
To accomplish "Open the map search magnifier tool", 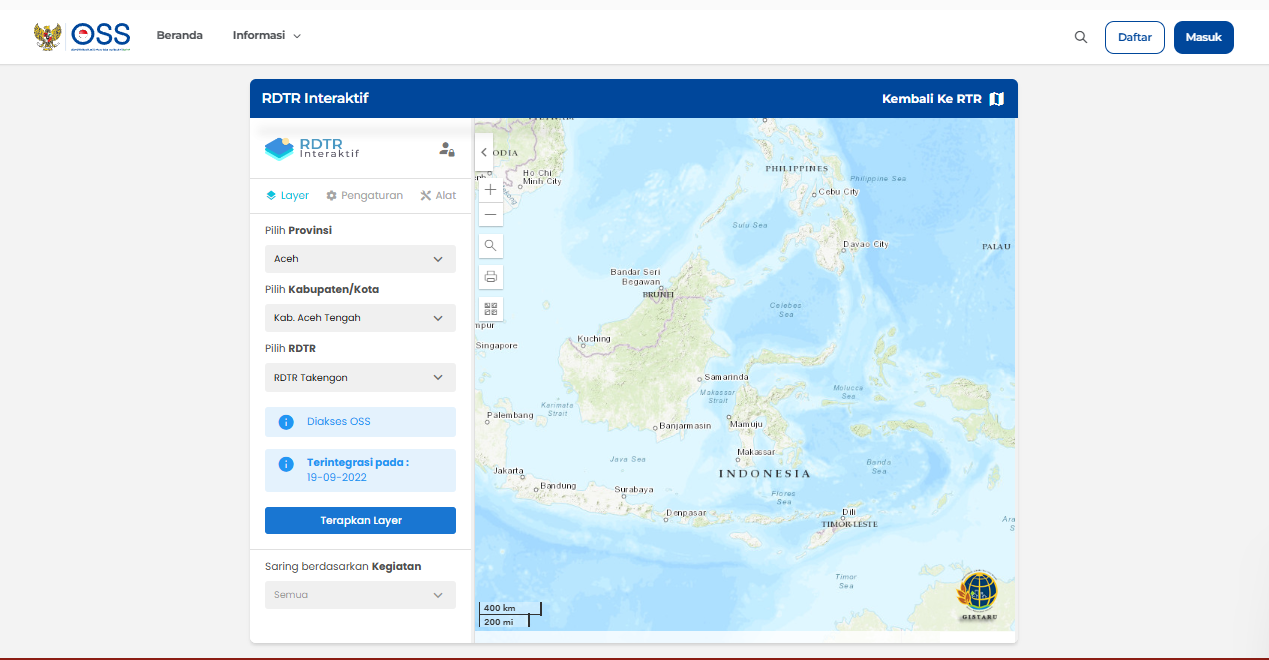I will [490, 245].
